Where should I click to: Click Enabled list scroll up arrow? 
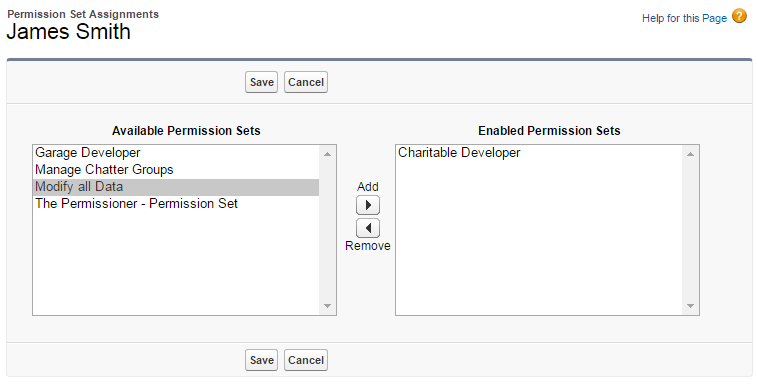[x=690, y=154]
